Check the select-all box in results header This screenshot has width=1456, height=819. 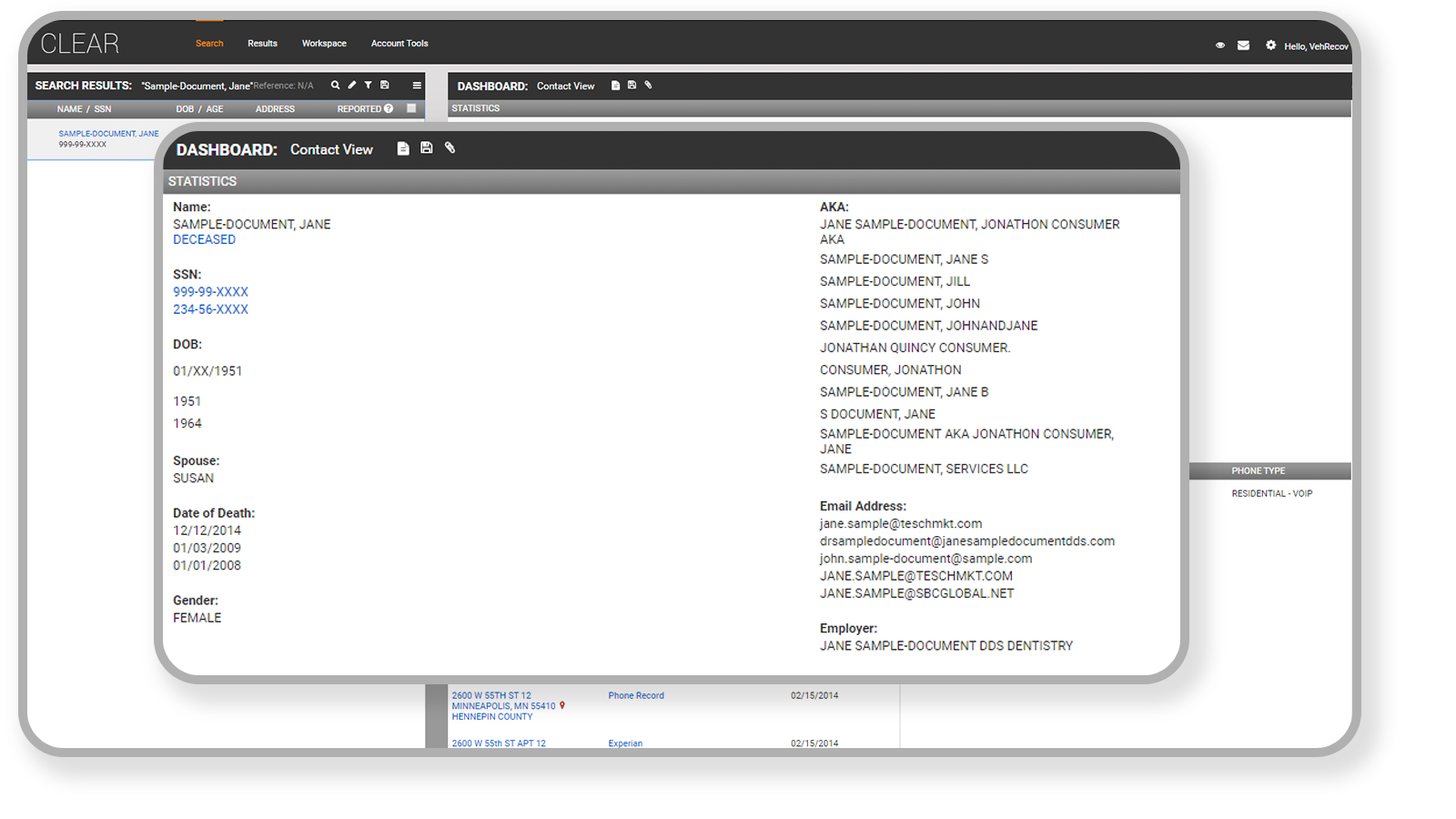pyautogui.click(x=411, y=108)
